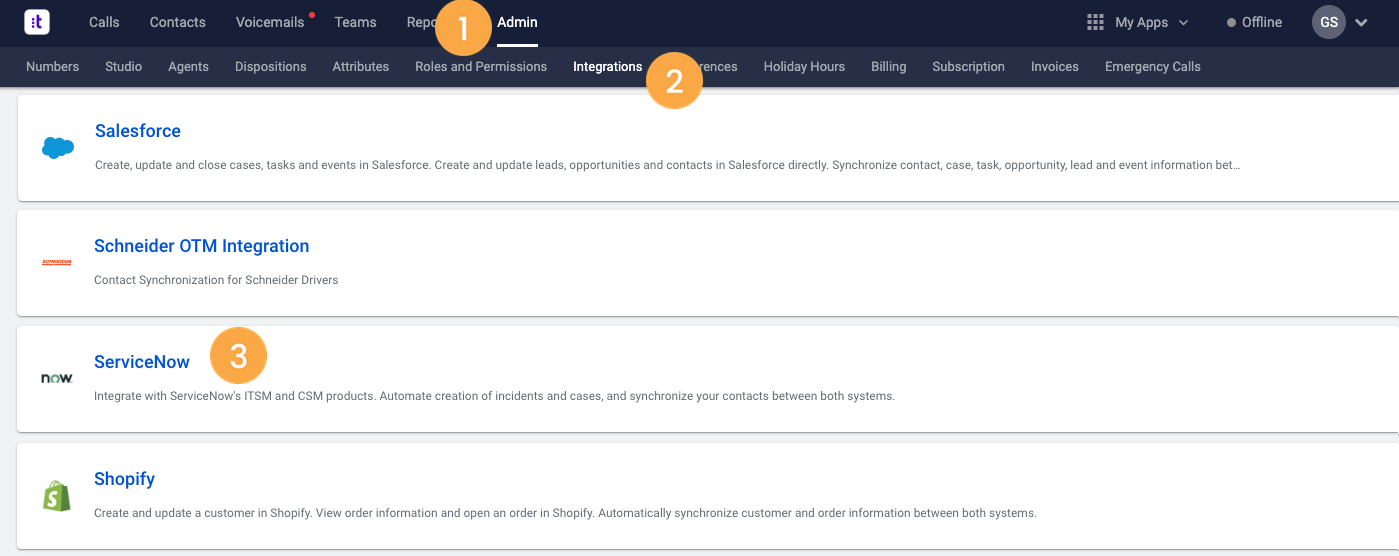1399x556 pixels.
Task: Go to Agents admin section
Action: pos(189,67)
